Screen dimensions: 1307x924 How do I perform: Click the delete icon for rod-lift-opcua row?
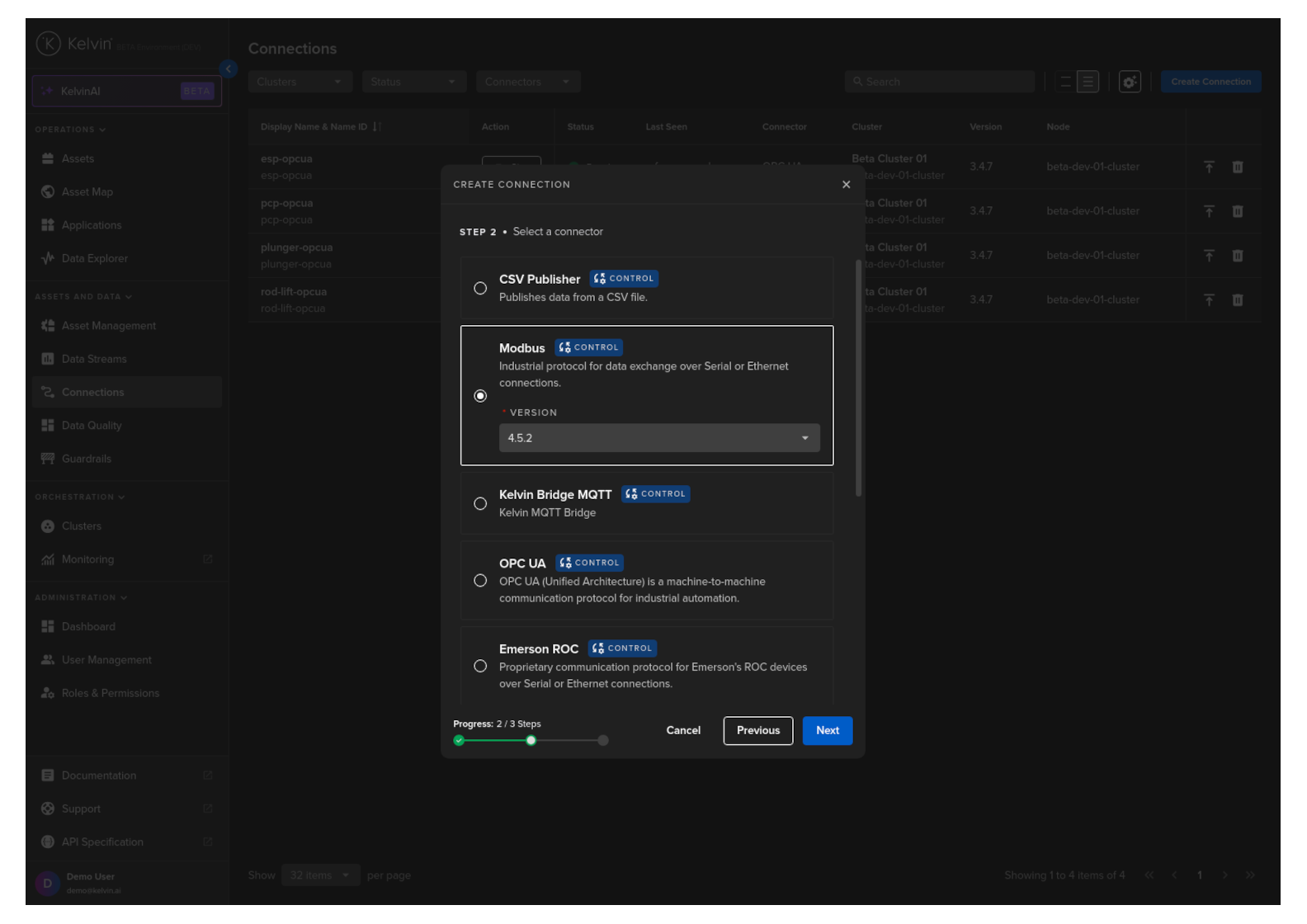pos(1237,300)
